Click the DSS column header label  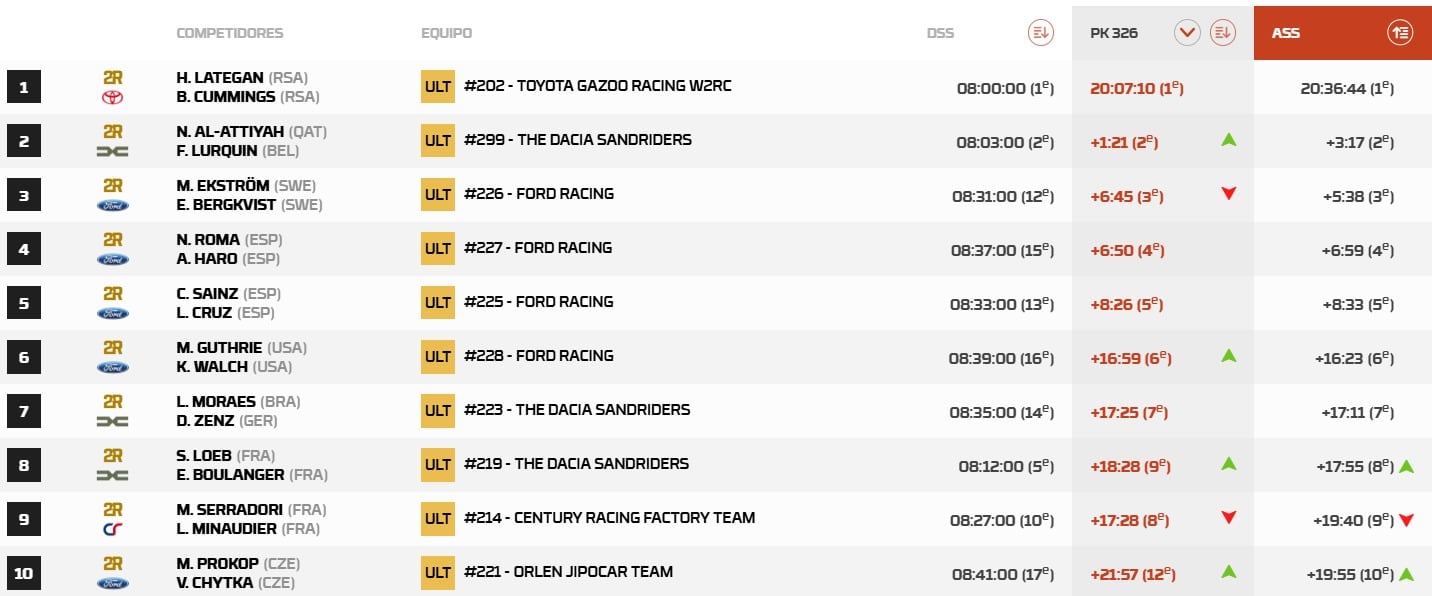940,33
